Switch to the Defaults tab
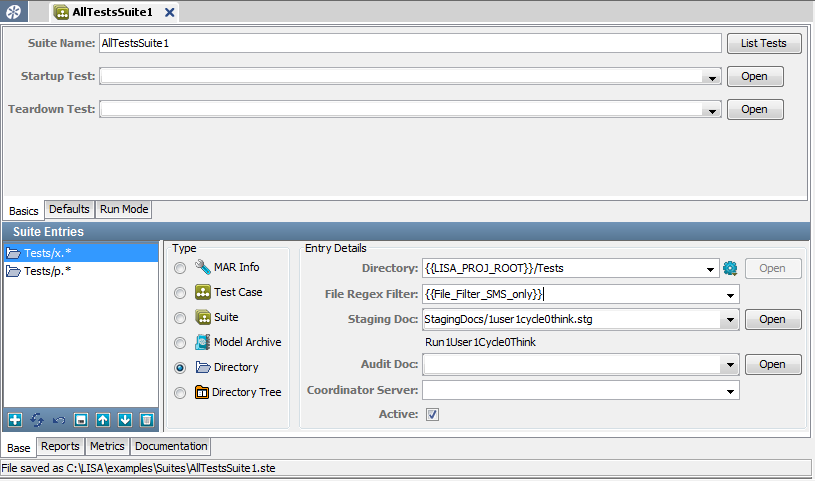Screen dimensions: 815x481 [x=69, y=209]
